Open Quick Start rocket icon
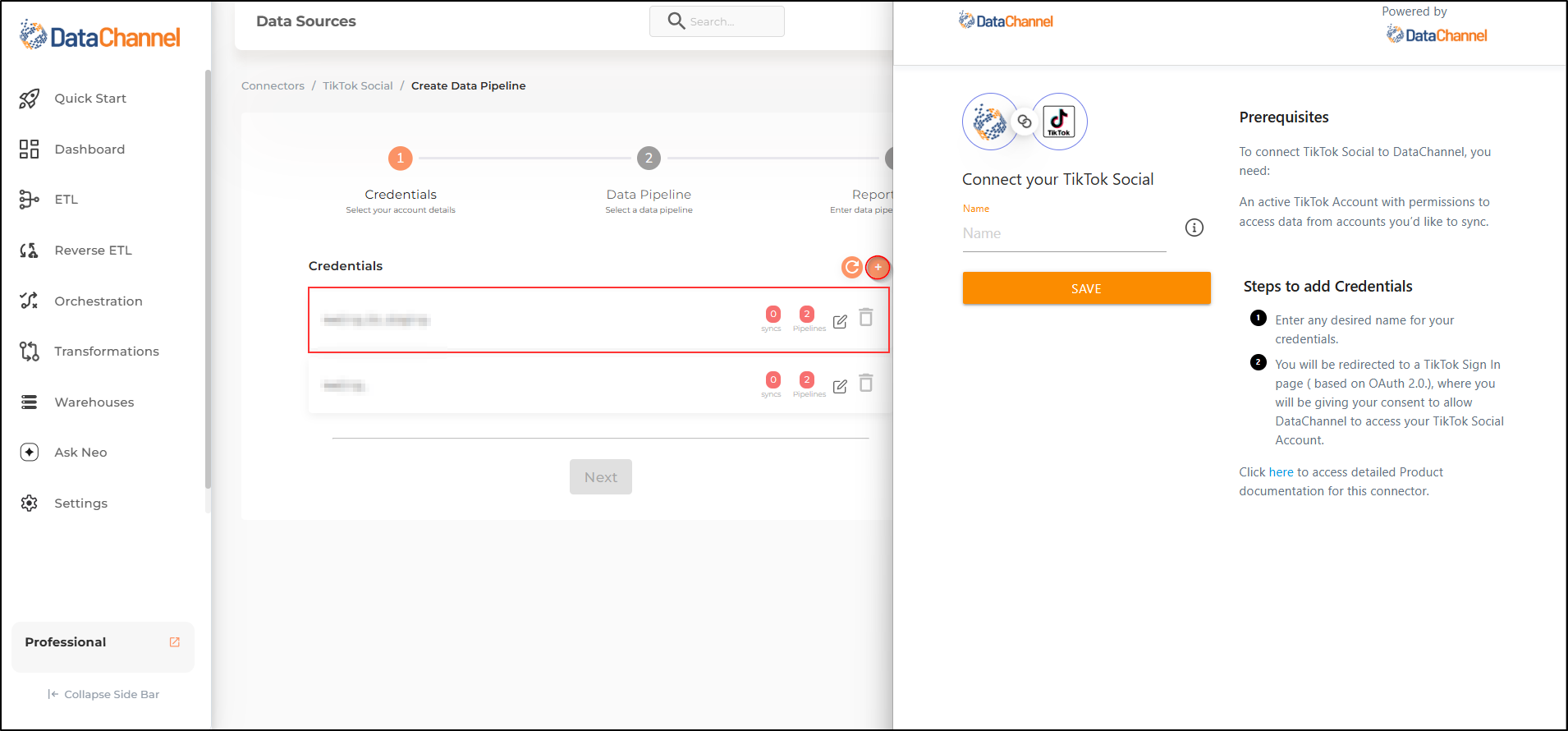This screenshot has height=731, width=1568. (x=30, y=99)
